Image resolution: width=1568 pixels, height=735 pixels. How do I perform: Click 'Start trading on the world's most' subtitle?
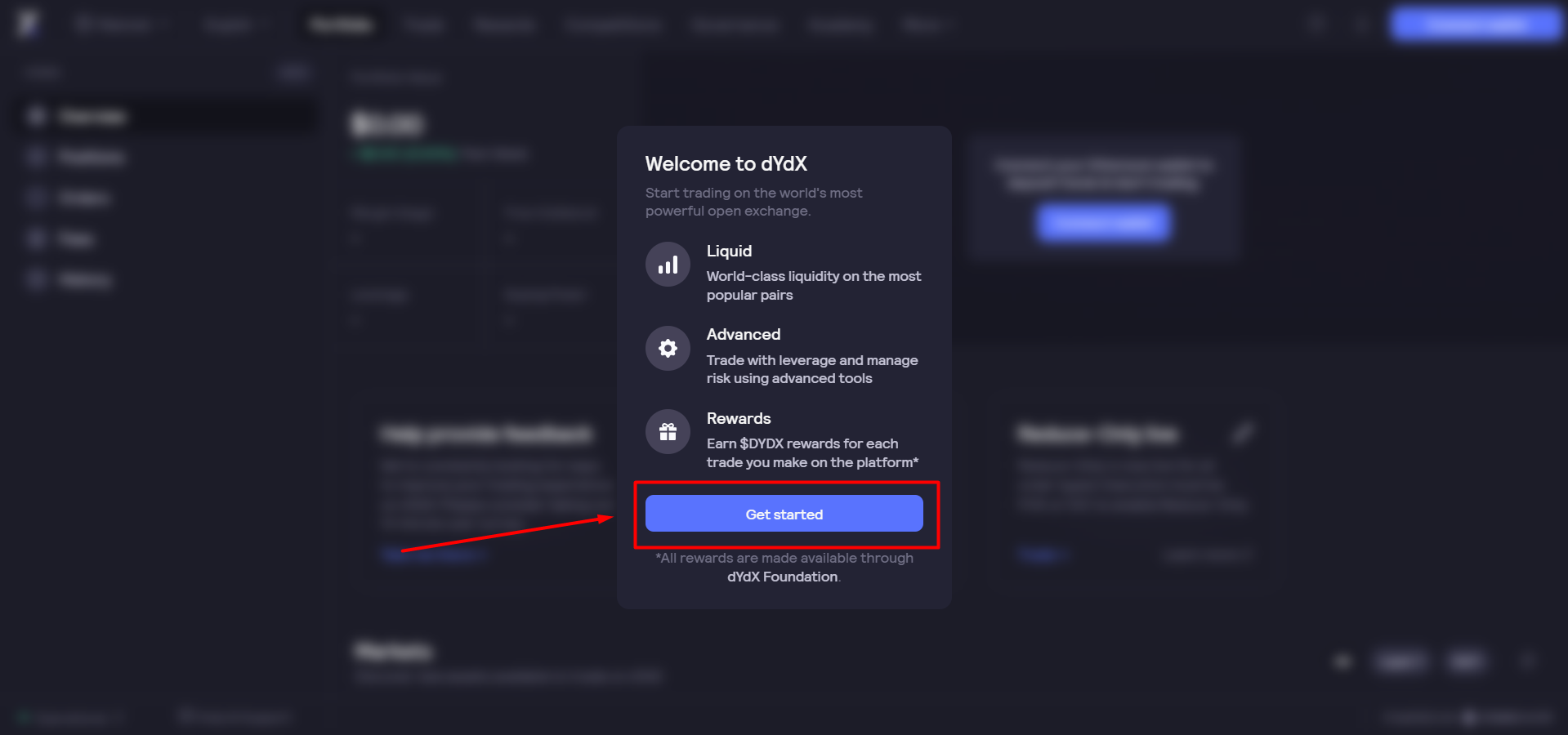[753, 193]
